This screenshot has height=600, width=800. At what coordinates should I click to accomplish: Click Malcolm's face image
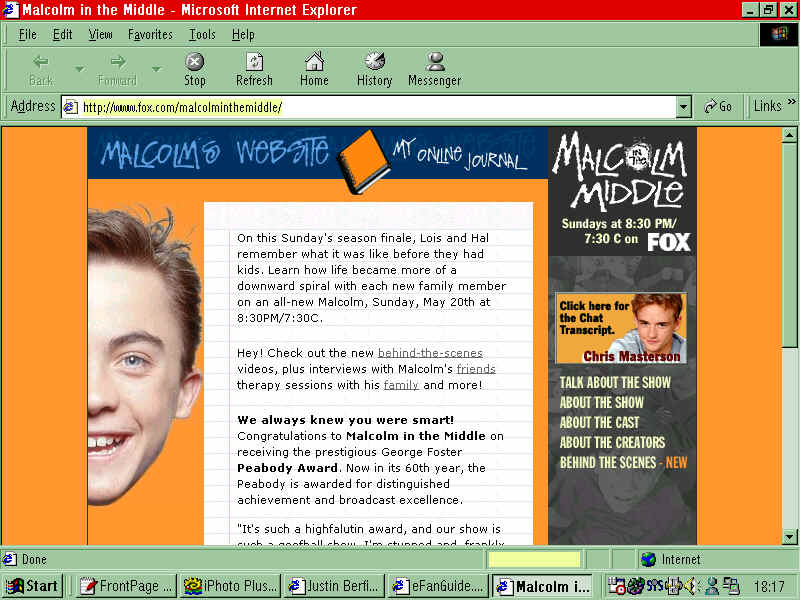(x=145, y=357)
